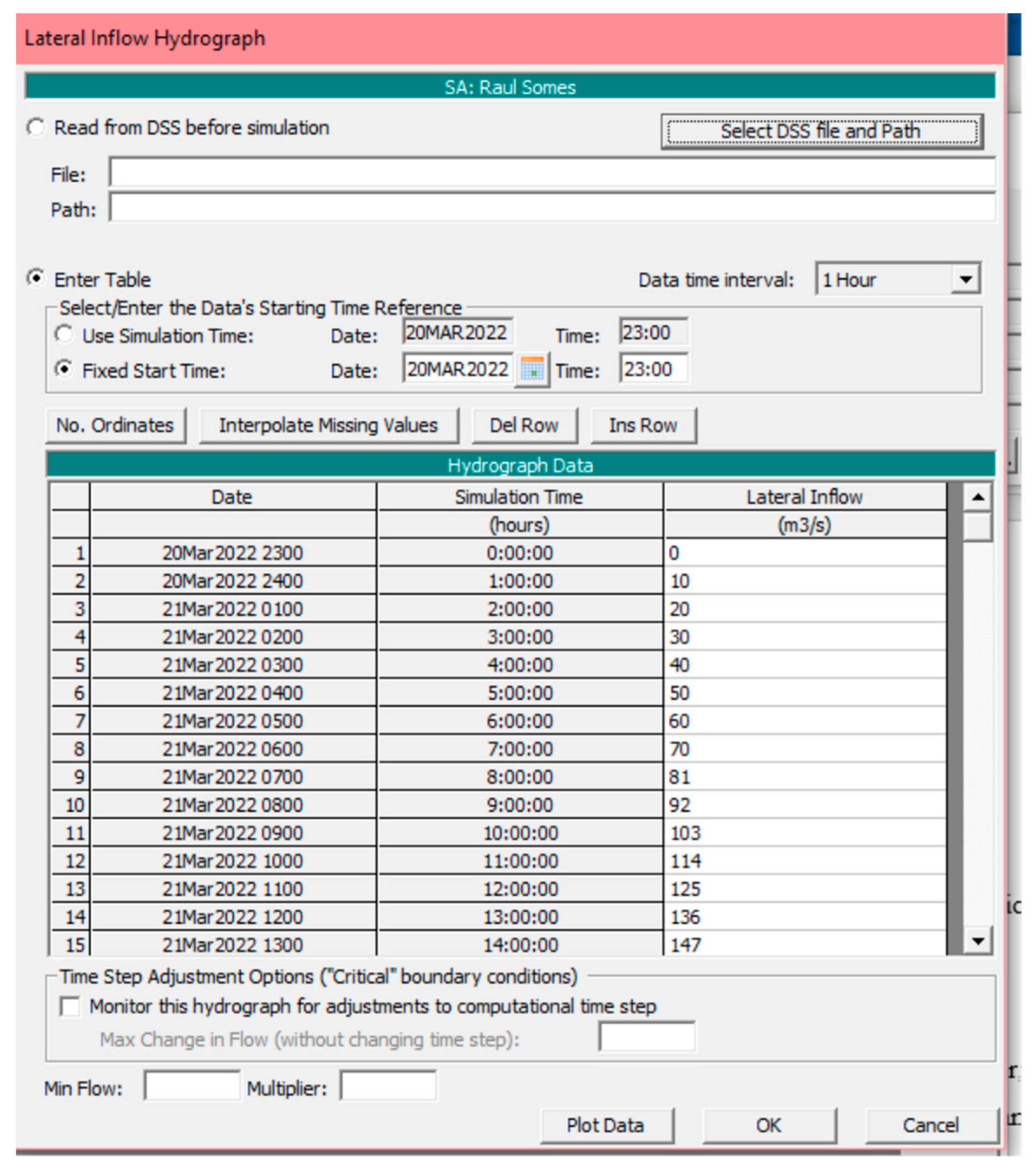
Task: Click the table scroll up arrow
Action: [977, 497]
